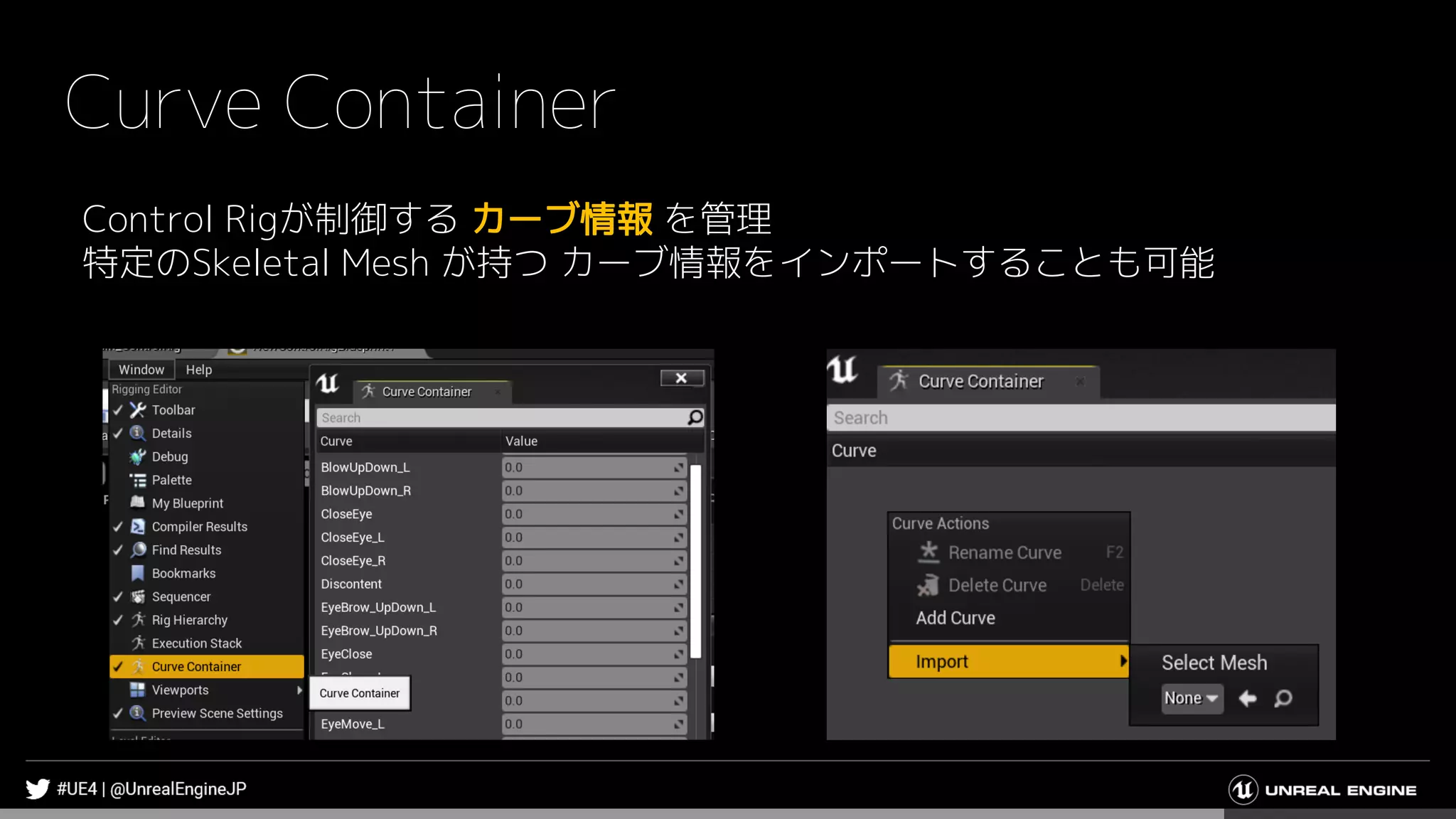Open the Window menu
This screenshot has height=819, width=1456.
(141, 370)
